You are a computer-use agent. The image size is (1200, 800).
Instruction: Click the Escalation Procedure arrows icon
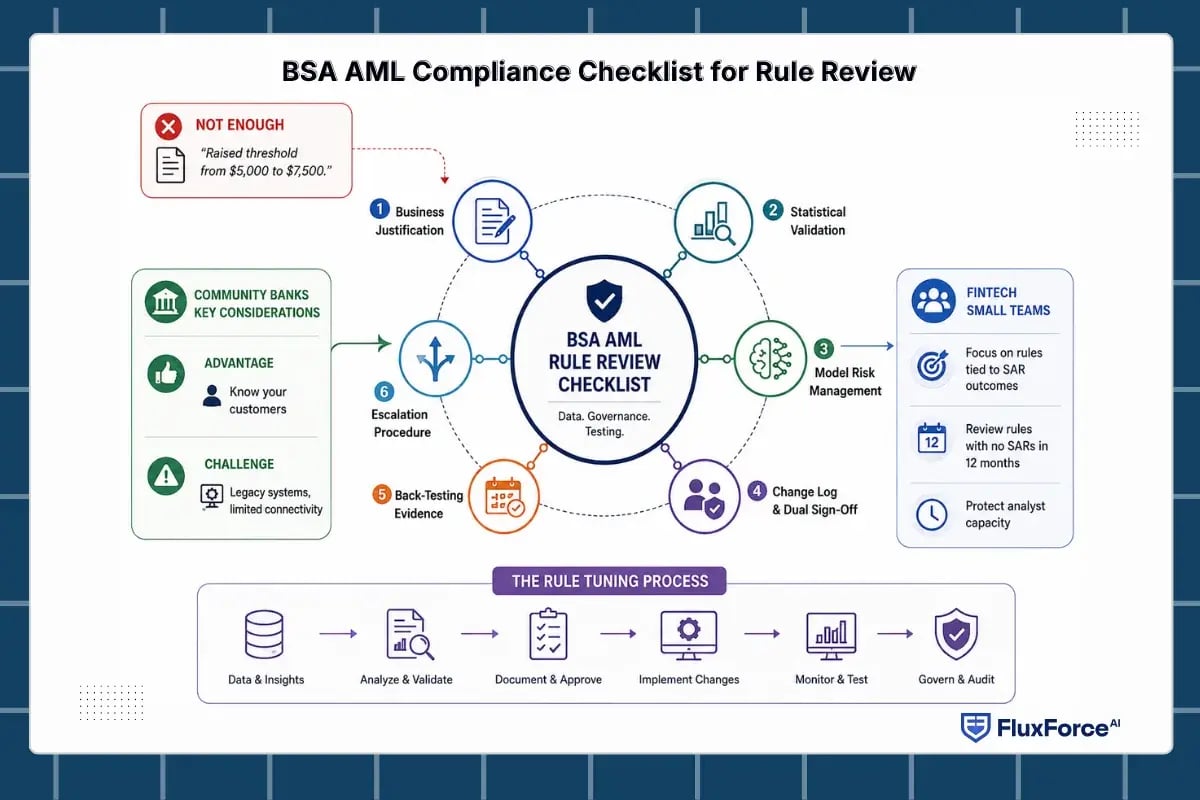(436, 360)
